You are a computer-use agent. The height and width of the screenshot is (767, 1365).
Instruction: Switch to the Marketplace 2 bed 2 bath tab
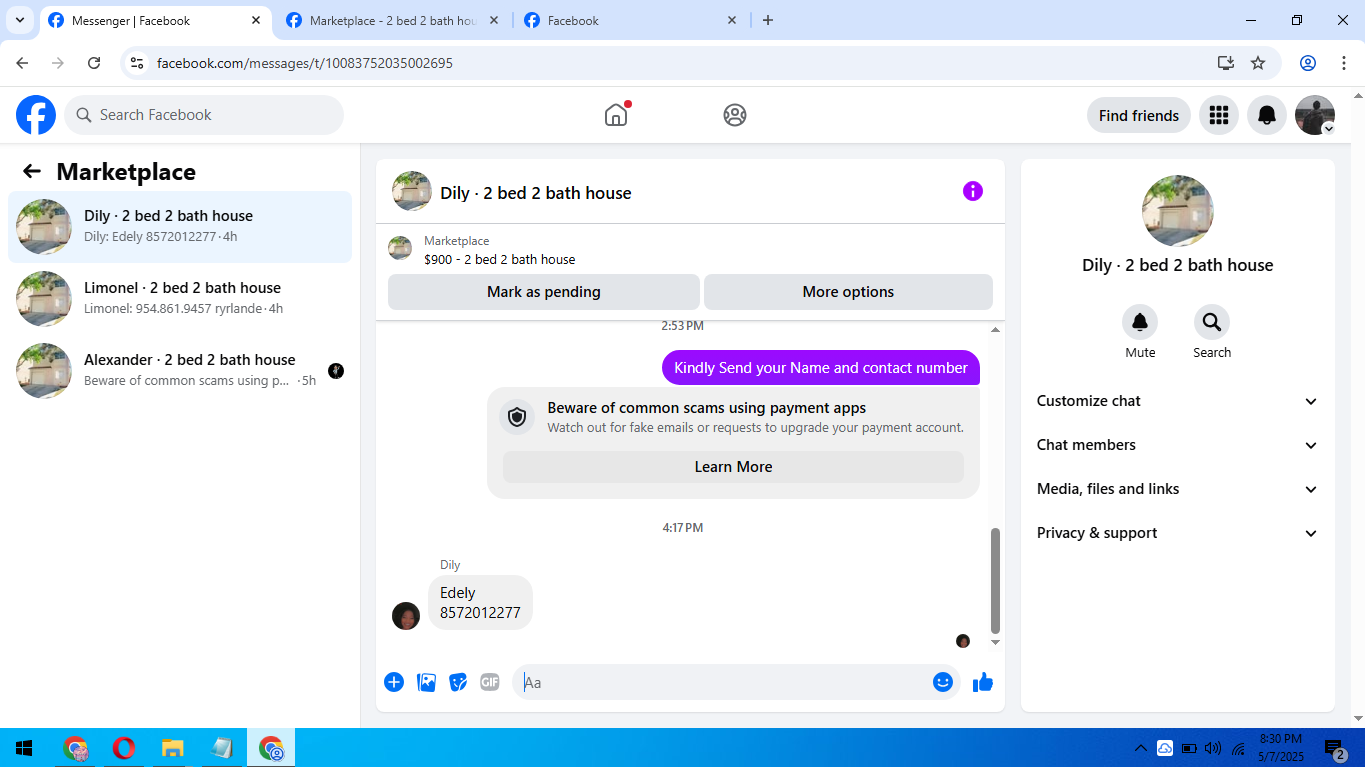(x=393, y=20)
